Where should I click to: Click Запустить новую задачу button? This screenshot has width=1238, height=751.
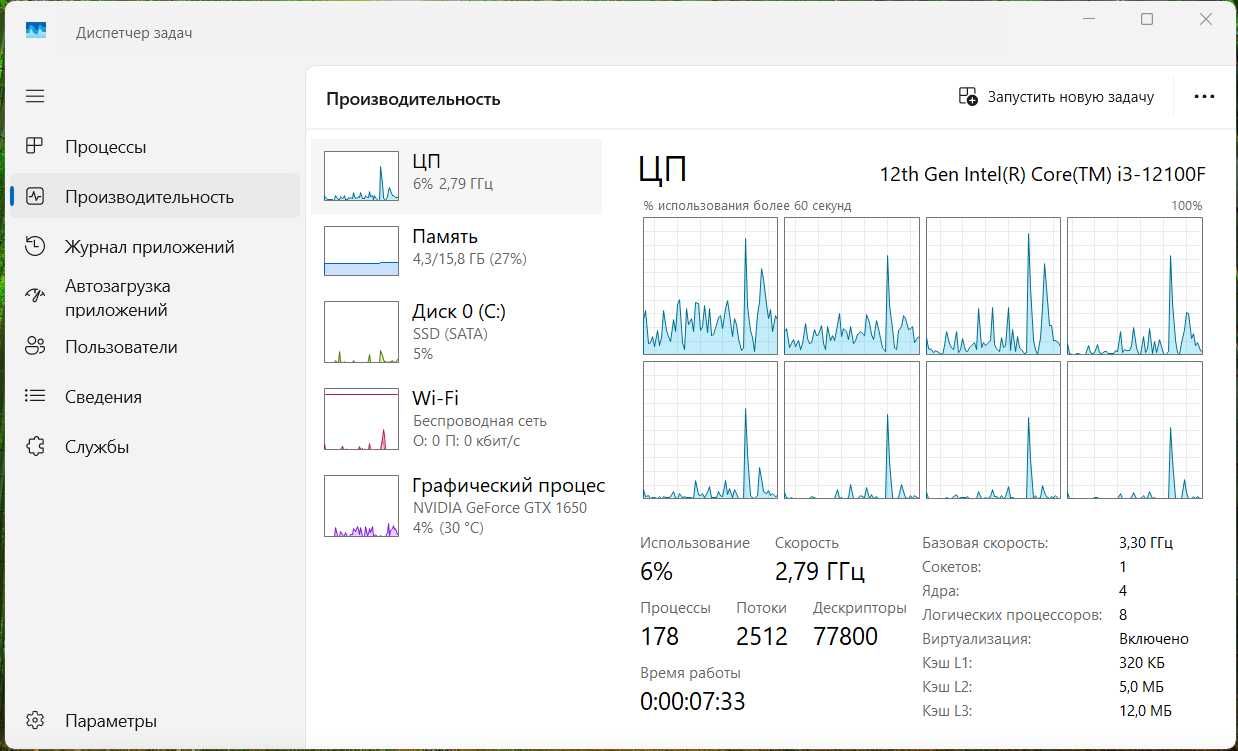click(x=1056, y=97)
